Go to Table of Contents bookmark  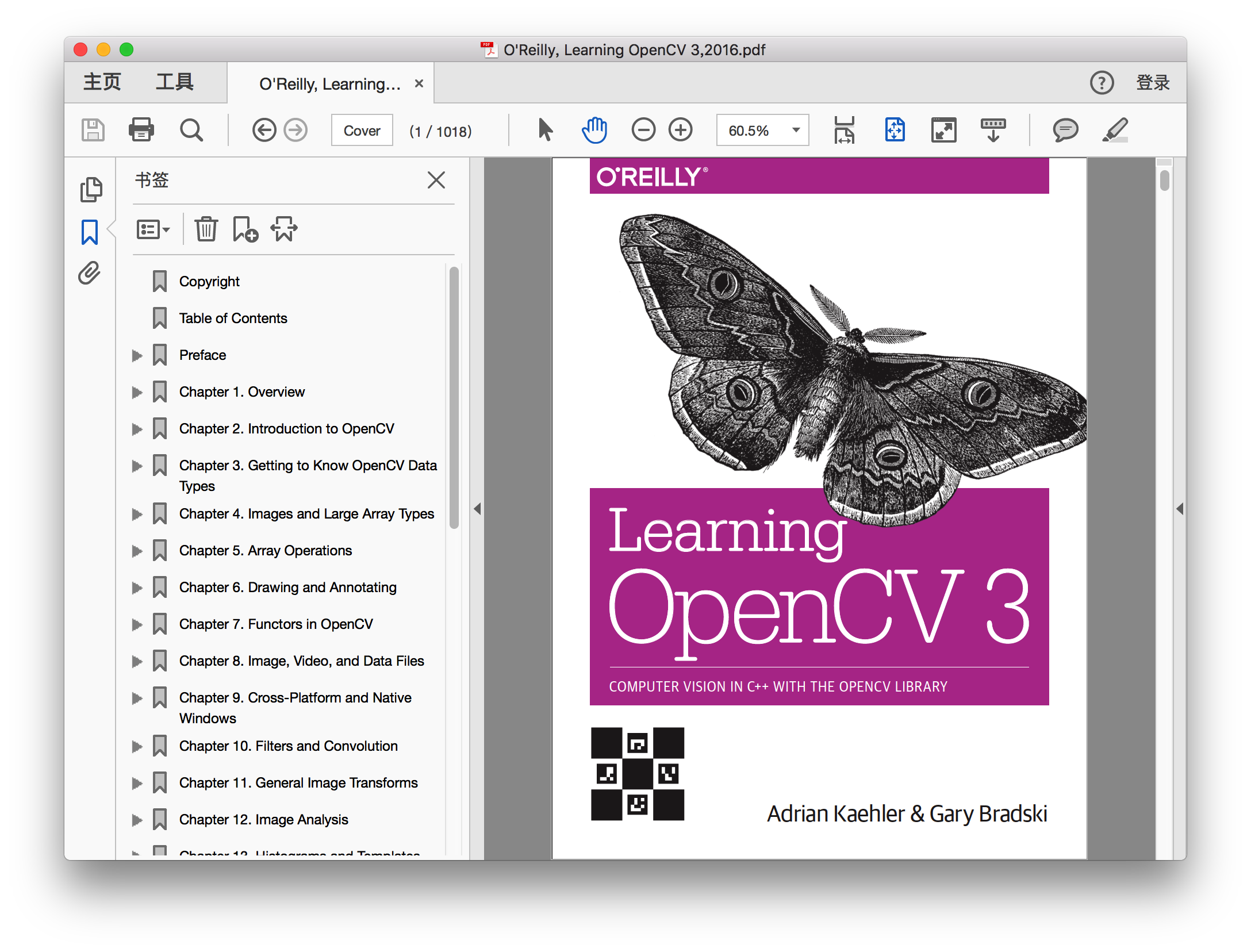click(233, 318)
